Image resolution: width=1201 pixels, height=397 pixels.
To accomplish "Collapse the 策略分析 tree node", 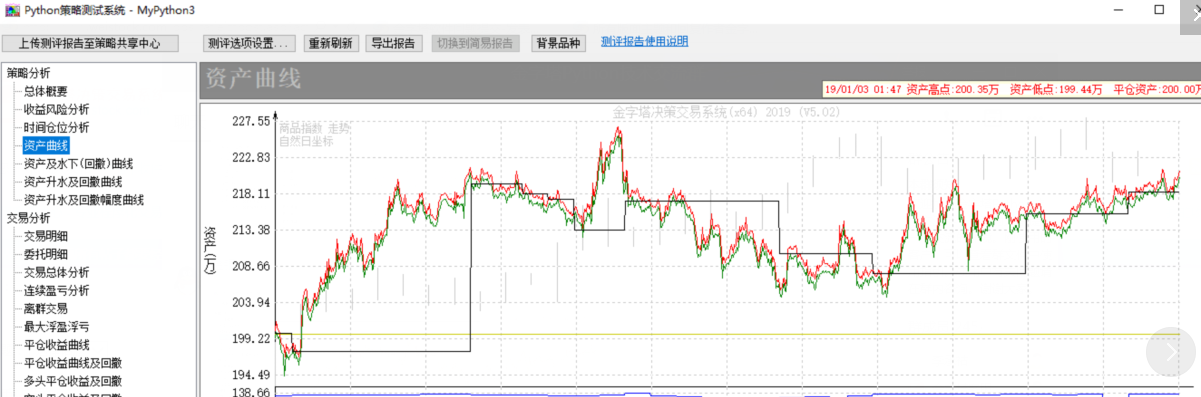I will [28, 73].
